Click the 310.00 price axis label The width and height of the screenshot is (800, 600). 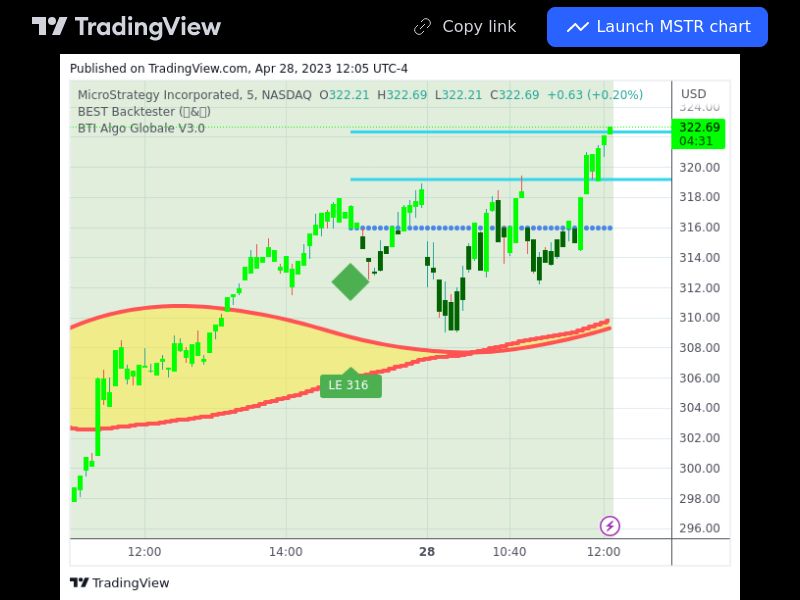(699, 317)
